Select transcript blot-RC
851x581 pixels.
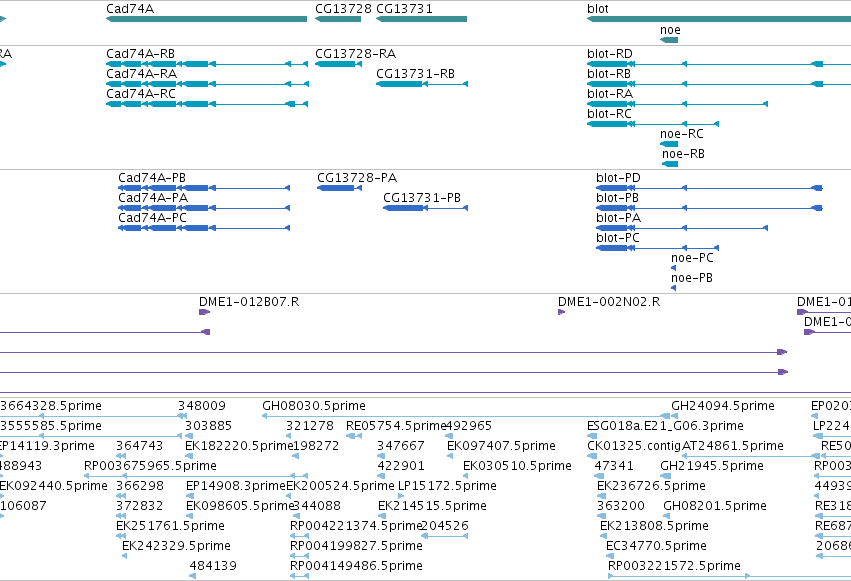pos(609,114)
